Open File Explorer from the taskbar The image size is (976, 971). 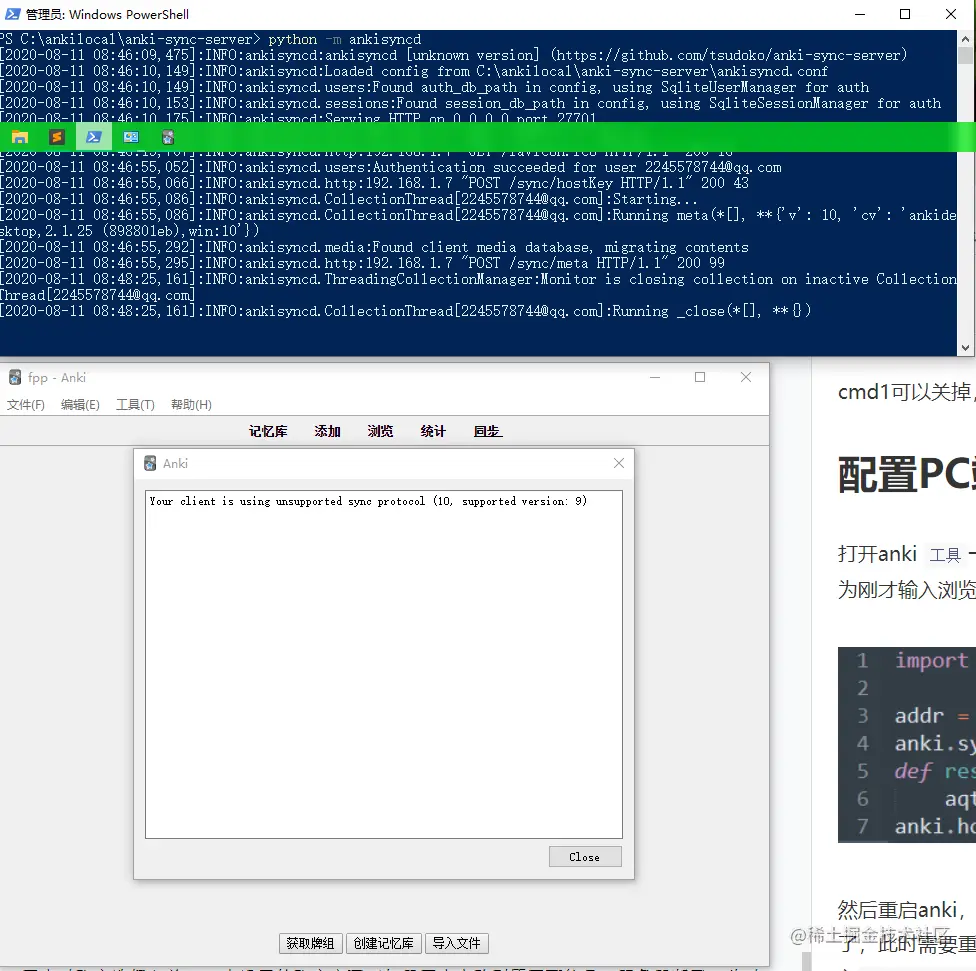click(20, 137)
